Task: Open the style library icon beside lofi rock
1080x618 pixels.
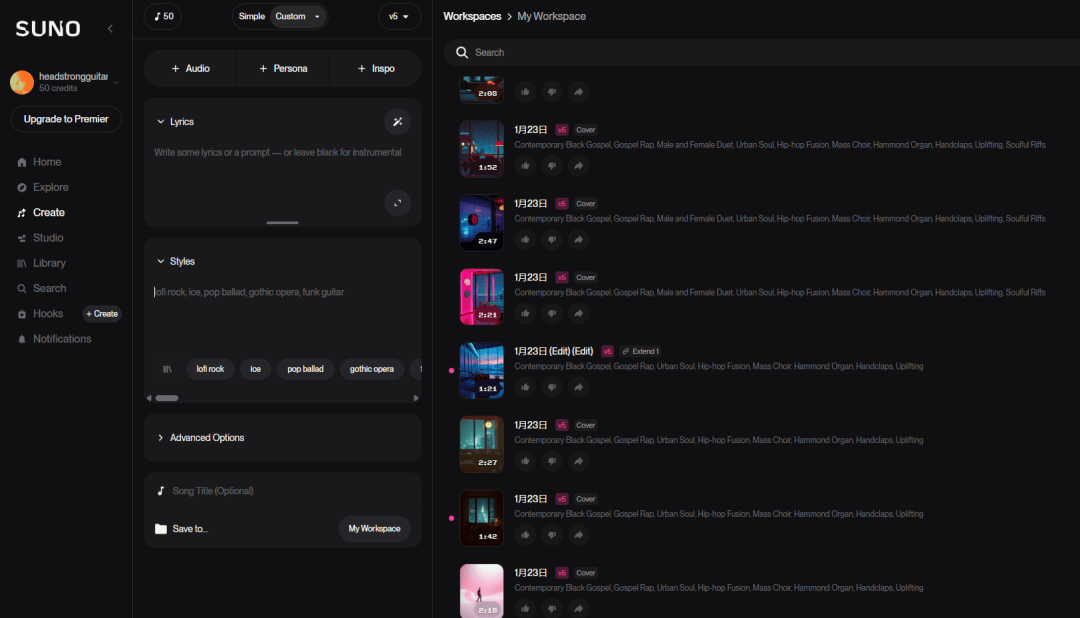Action: [x=167, y=369]
